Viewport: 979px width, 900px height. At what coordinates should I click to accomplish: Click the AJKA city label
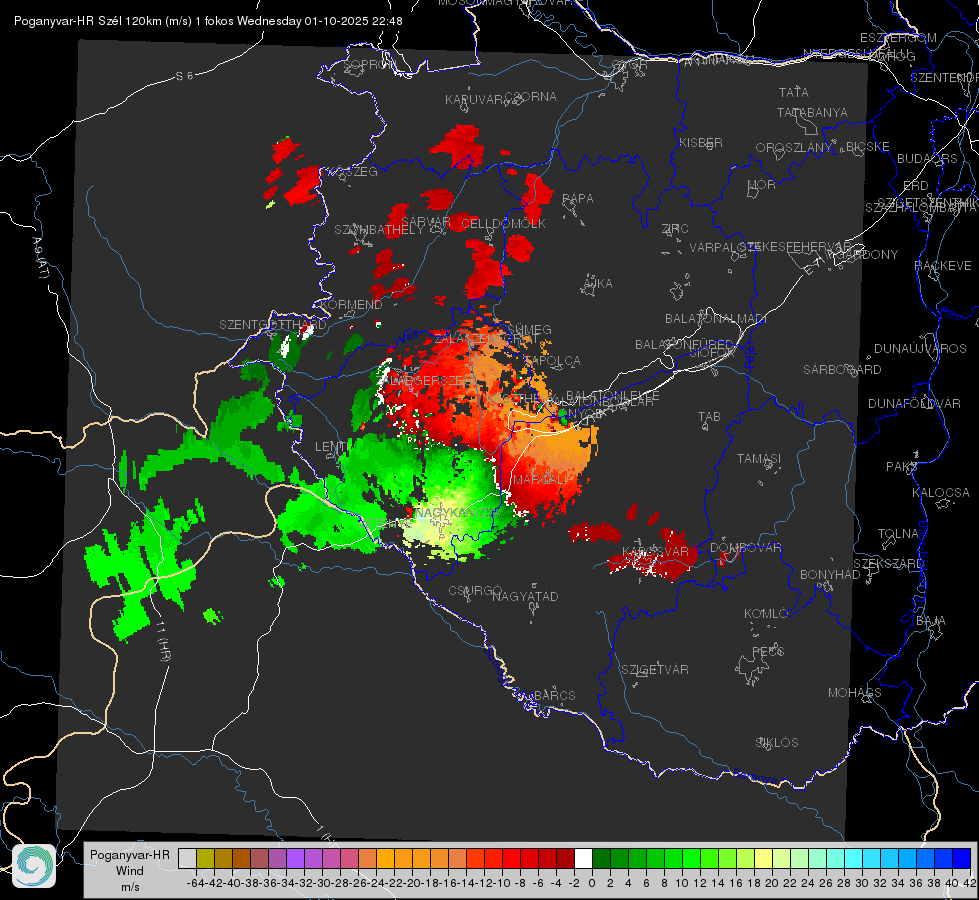click(598, 284)
